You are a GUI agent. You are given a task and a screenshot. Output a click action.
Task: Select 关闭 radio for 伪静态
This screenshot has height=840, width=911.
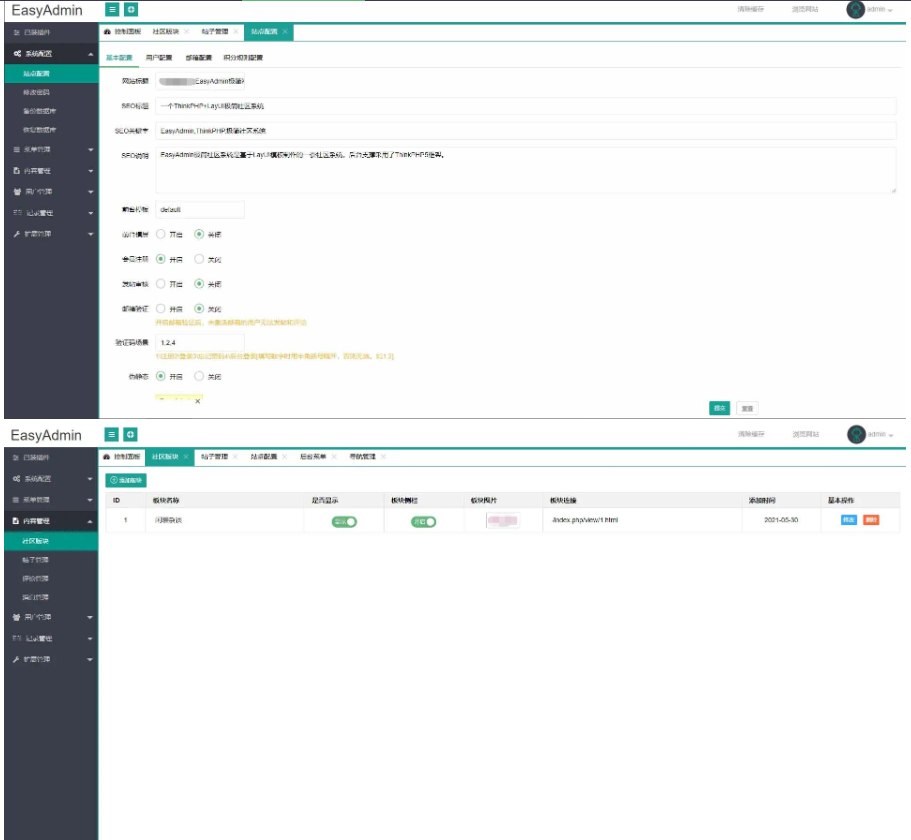pos(199,377)
